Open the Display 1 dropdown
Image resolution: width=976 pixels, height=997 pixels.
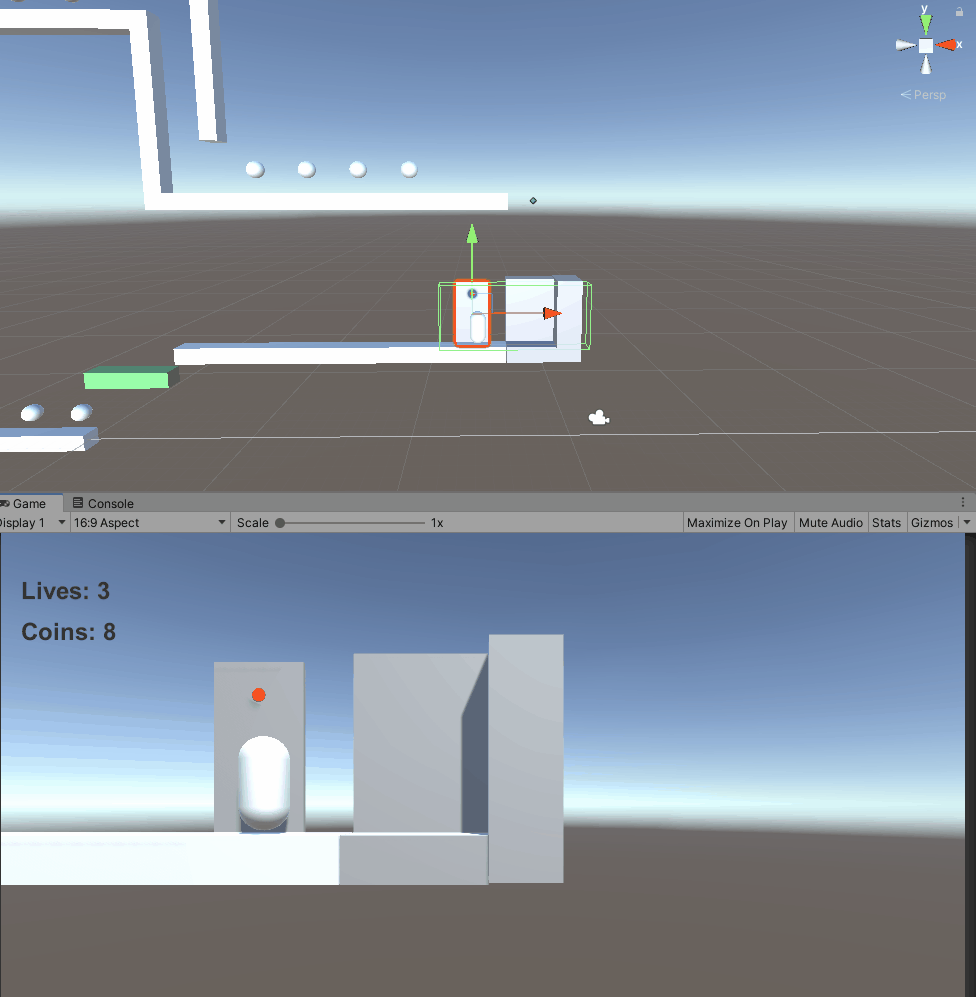[x=30, y=522]
